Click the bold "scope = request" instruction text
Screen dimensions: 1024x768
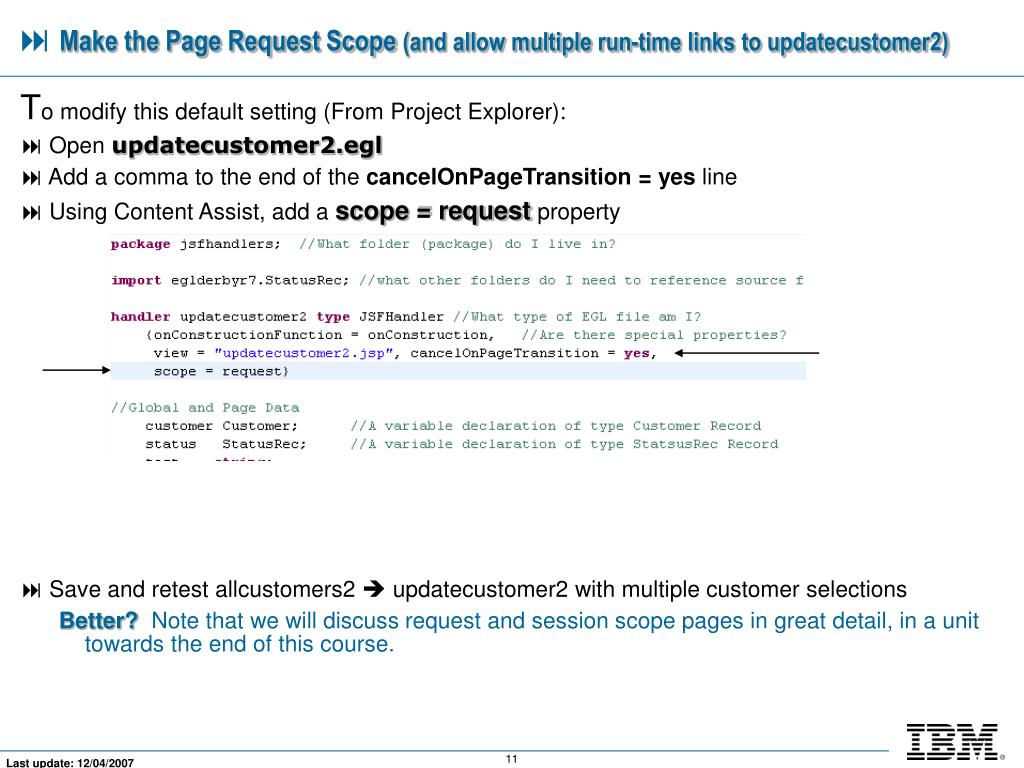433,211
